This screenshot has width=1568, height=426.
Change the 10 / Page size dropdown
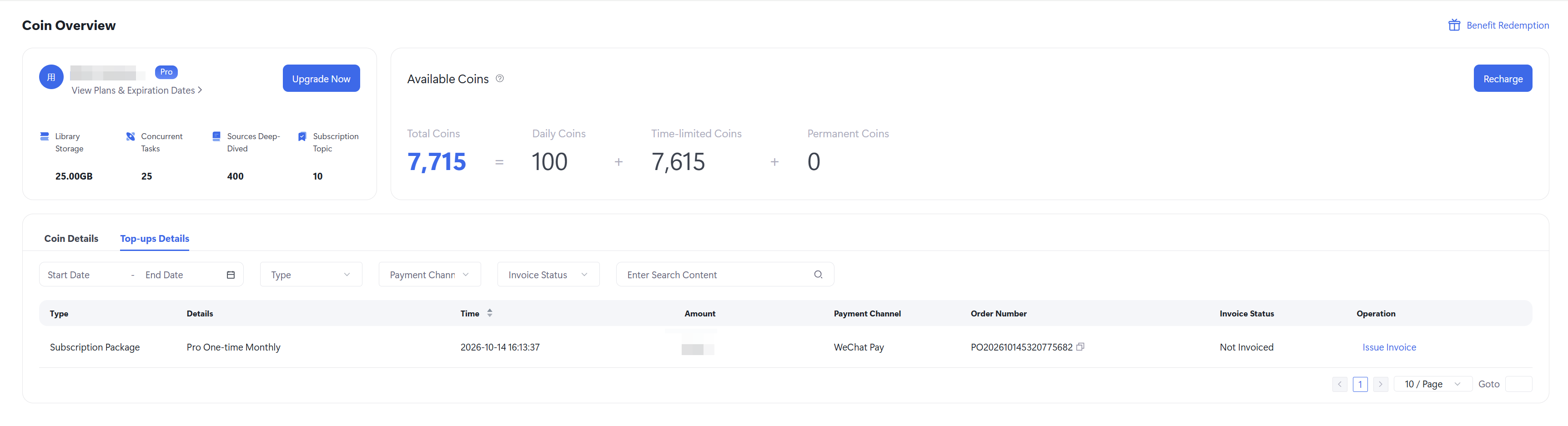[1432, 384]
